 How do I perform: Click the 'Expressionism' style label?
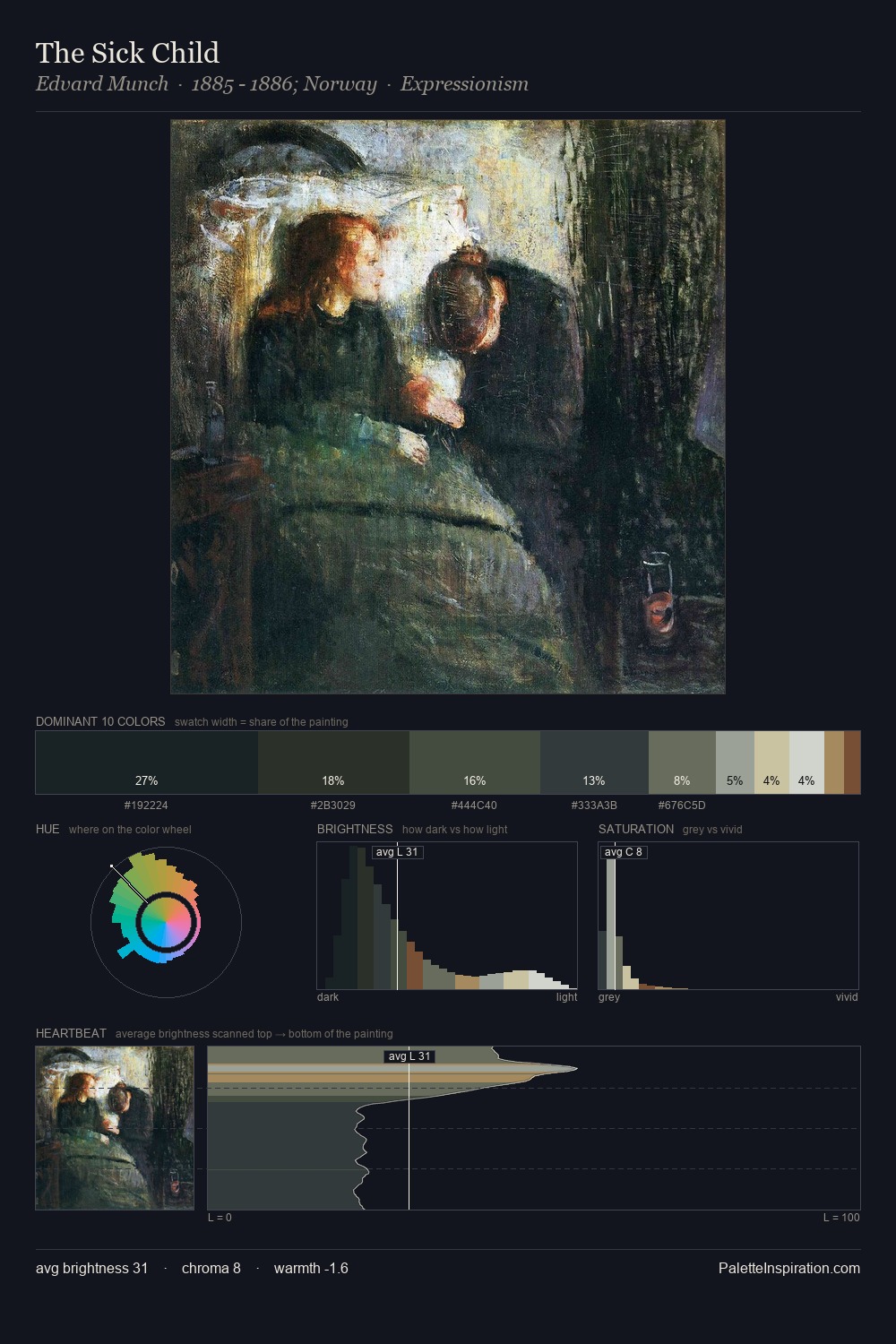coord(464,84)
